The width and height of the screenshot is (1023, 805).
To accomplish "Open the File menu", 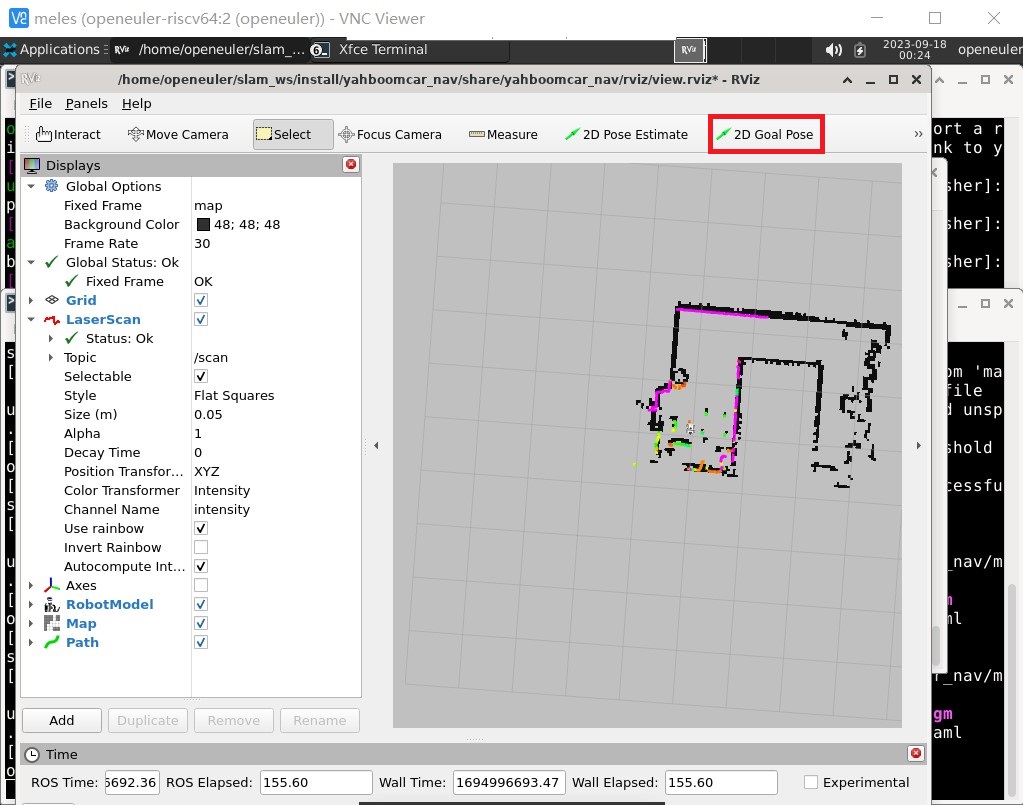I will pos(40,103).
